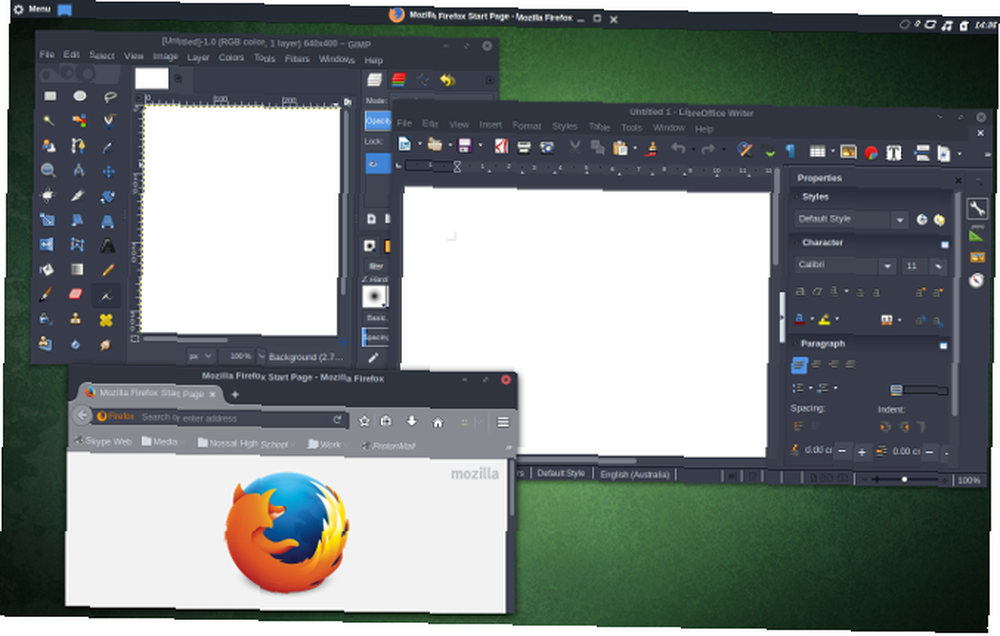The width and height of the screenshot is (1000, 636).
Task: Pick the Free Select lasso tool in GIMP
Action: pos(110,97)
